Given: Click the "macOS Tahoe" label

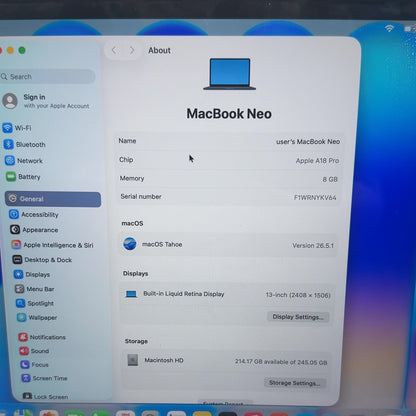Looking at the screenshot, I should coord(162,244).
